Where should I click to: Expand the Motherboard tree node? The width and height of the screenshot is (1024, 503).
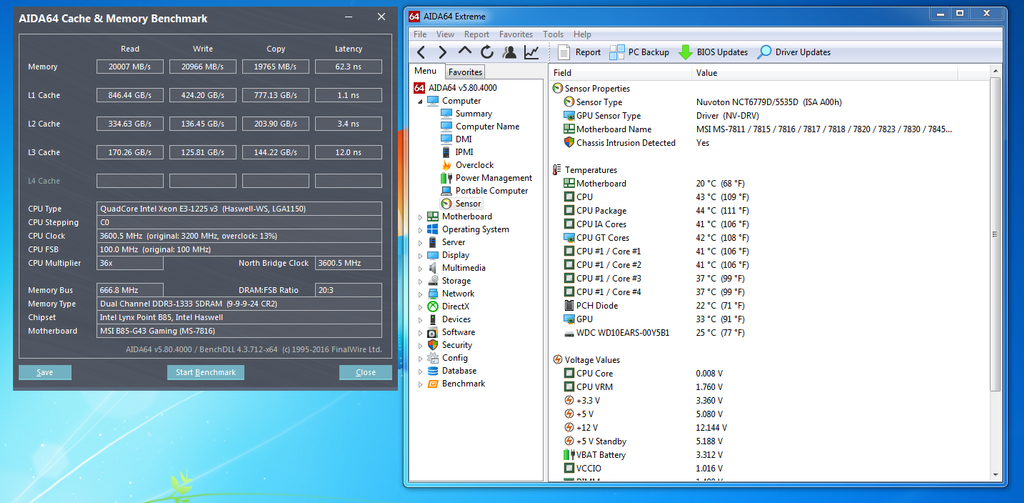click(420, 217)
